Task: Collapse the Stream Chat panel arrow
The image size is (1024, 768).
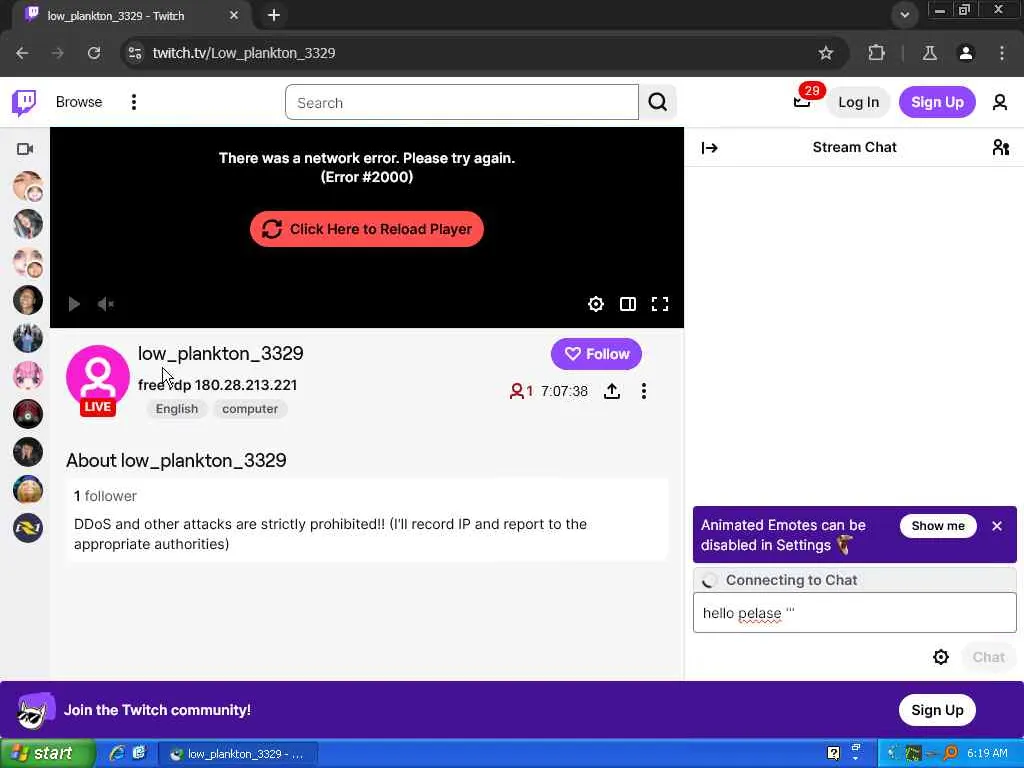Action: coord(709,148)
